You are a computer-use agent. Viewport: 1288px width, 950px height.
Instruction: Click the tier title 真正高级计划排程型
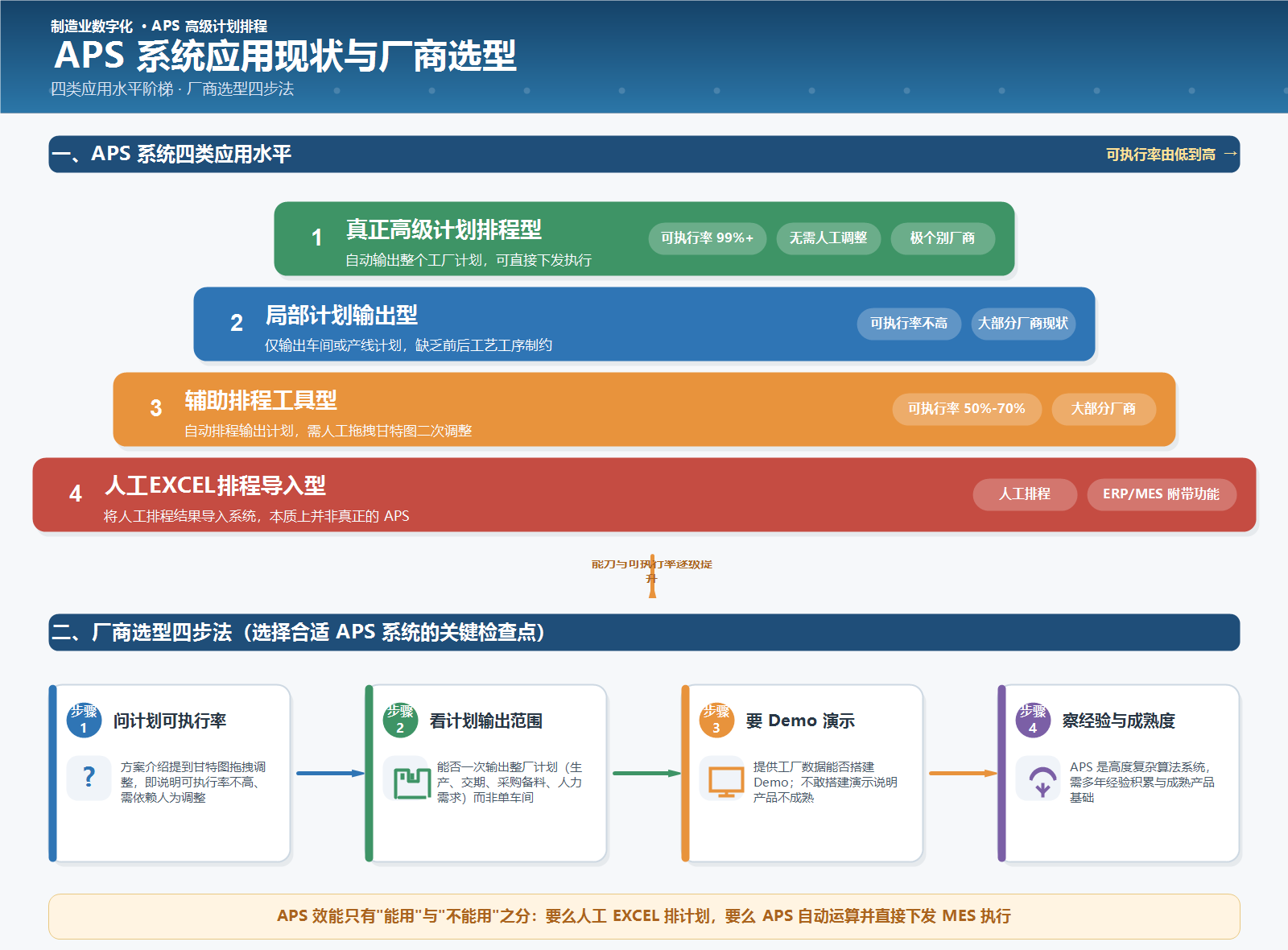(x=444, y=229)
